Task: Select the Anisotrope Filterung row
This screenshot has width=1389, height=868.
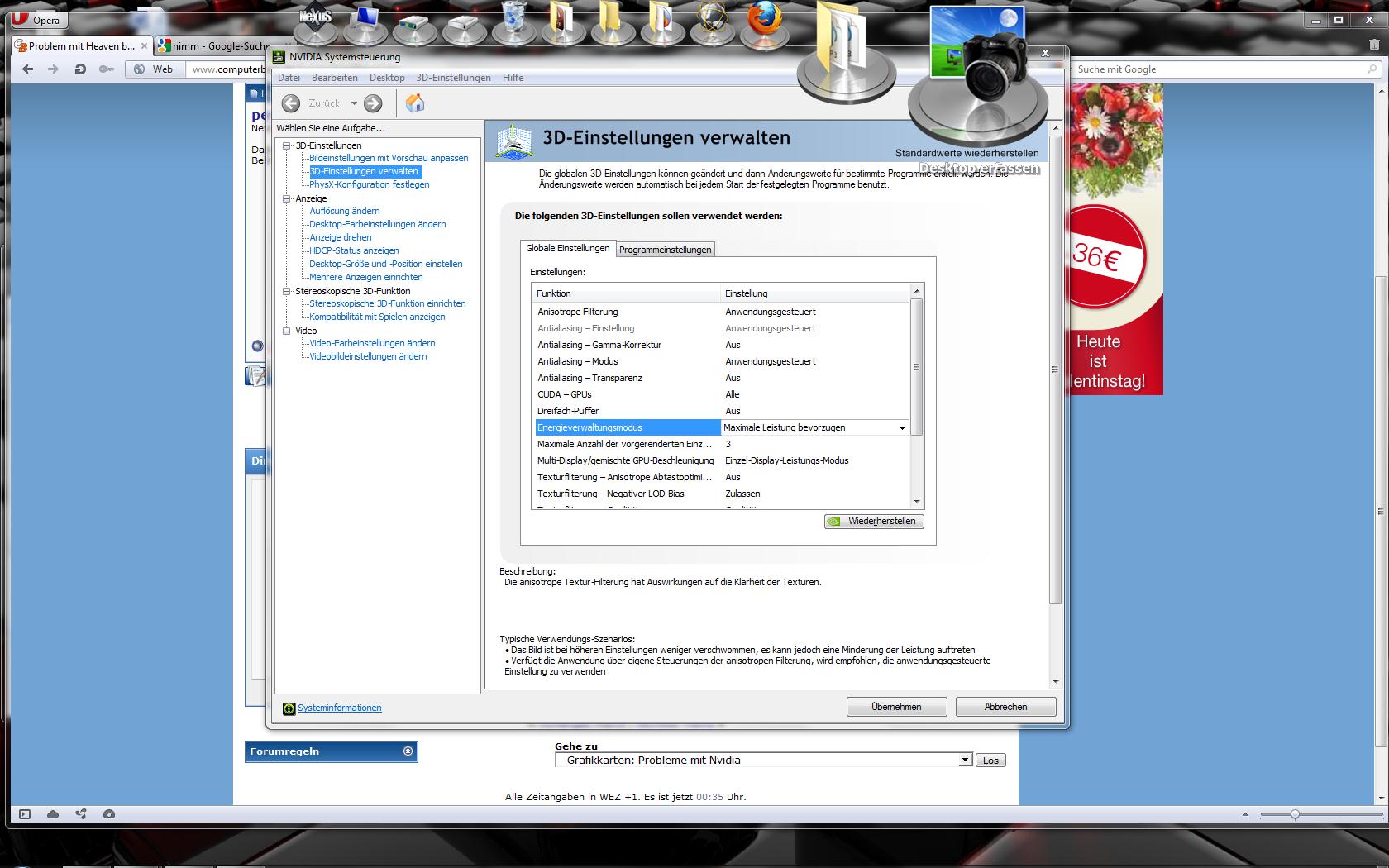Action: point(721,312)
